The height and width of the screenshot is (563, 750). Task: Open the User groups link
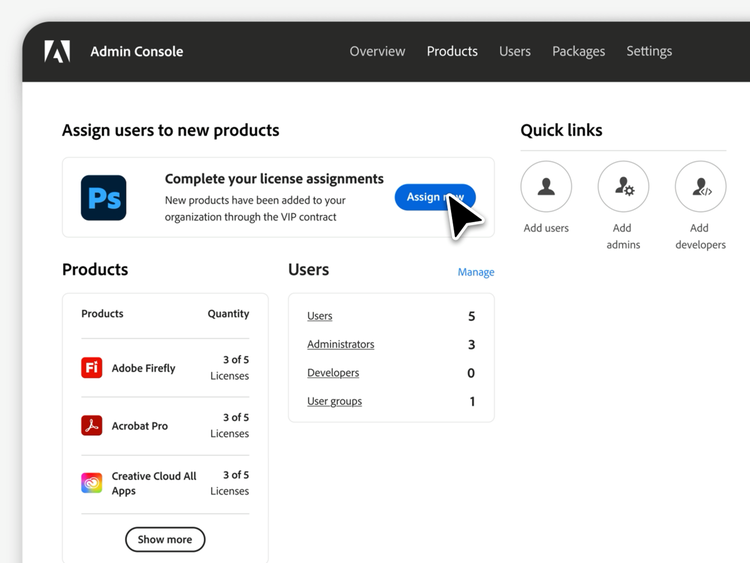click(x=334, y=401)
